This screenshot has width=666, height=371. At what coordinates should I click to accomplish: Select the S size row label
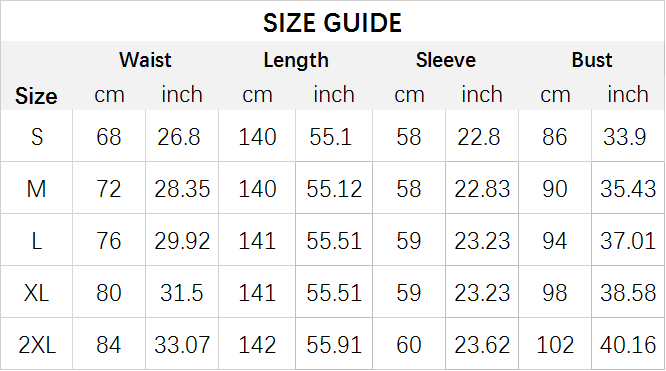37,137
